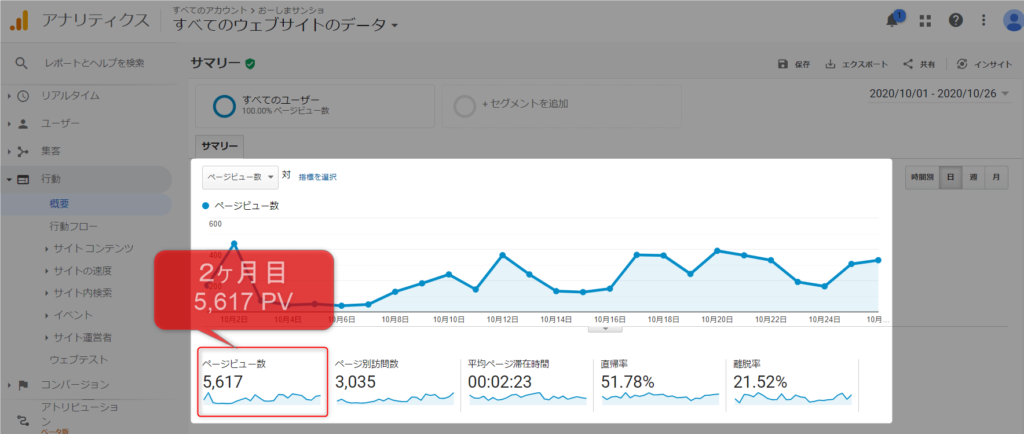This screenshot has width=1024, height=434.
Task: Click the 指標を選択 link
Action: coord(317,177)
